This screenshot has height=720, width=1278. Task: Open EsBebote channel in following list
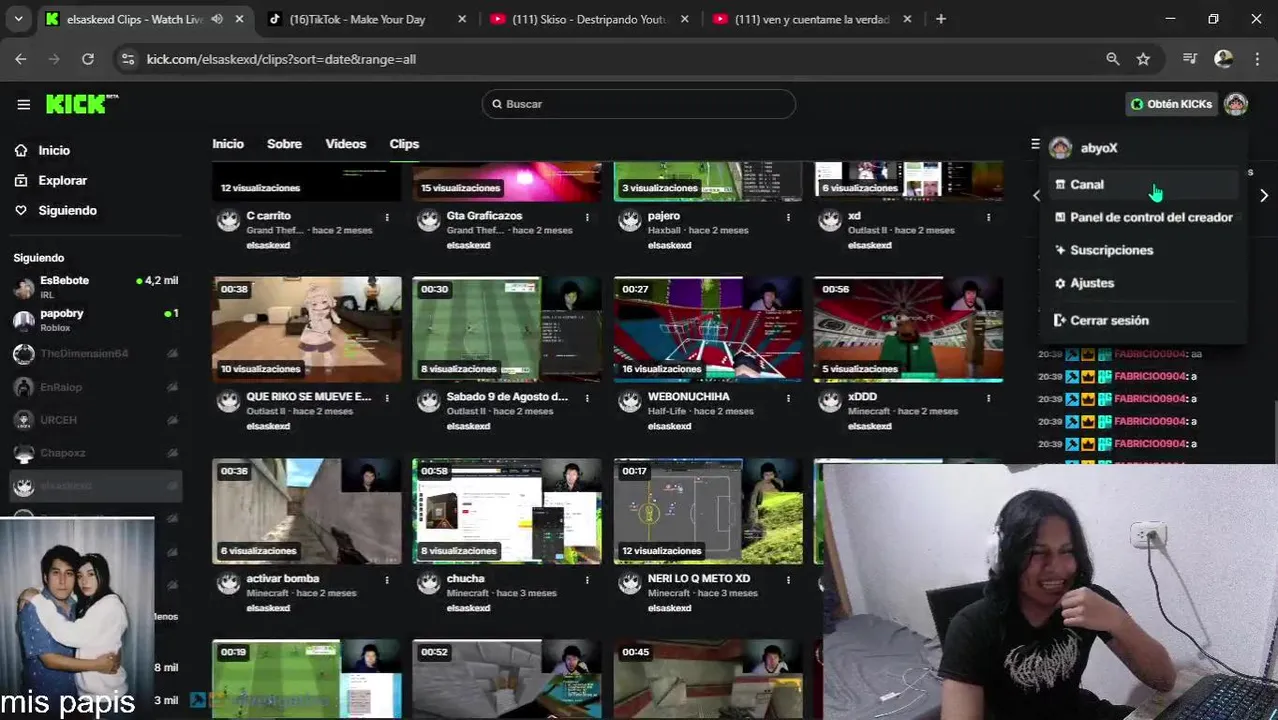click(96, 287)
